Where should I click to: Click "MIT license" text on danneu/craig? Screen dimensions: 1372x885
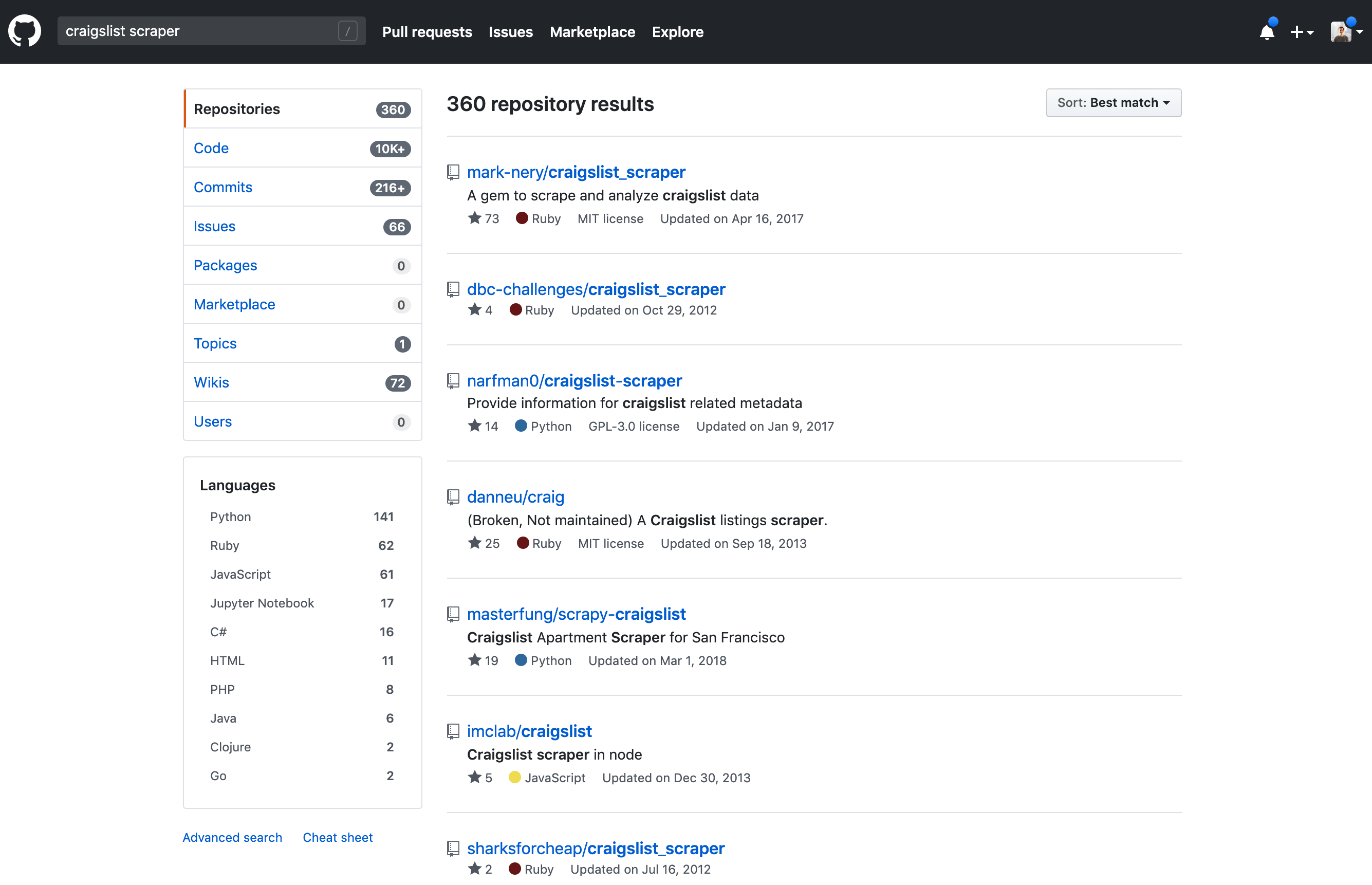611,543
